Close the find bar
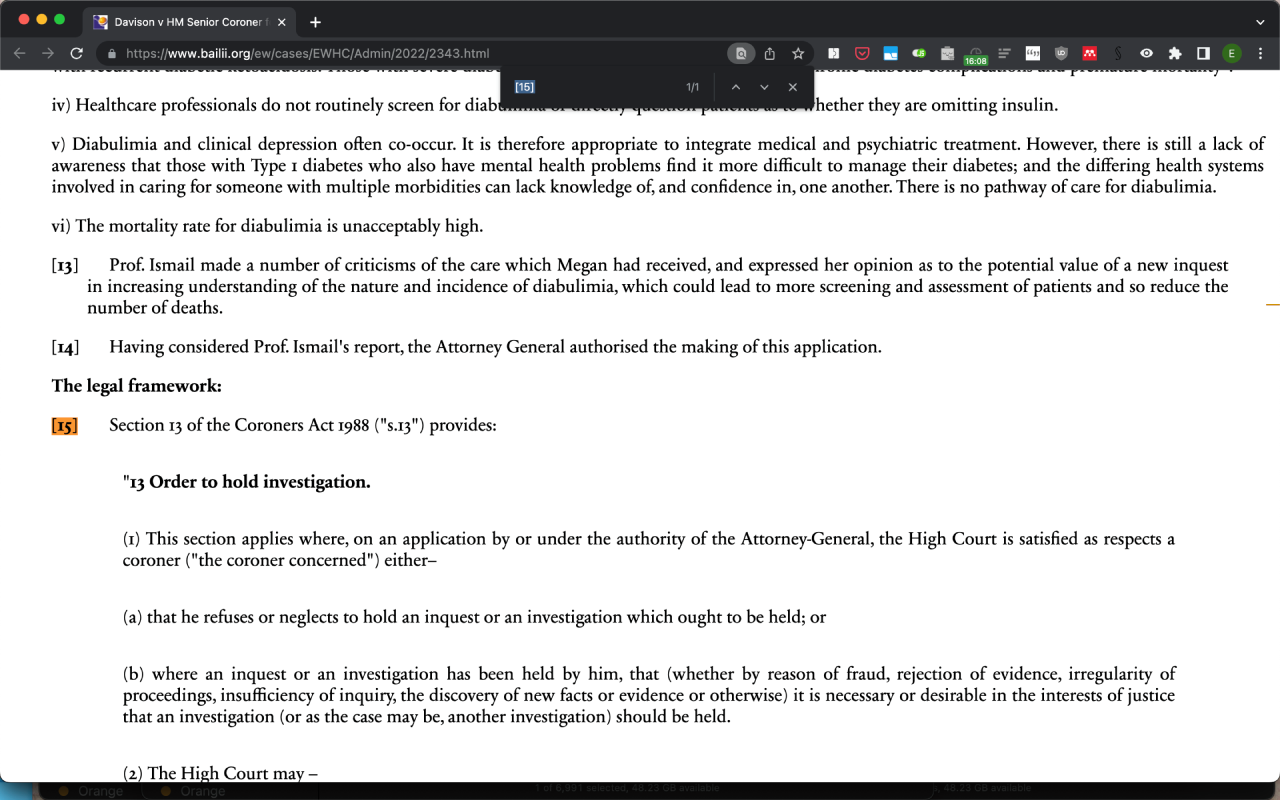The image size is (1280, 800). 793,87
